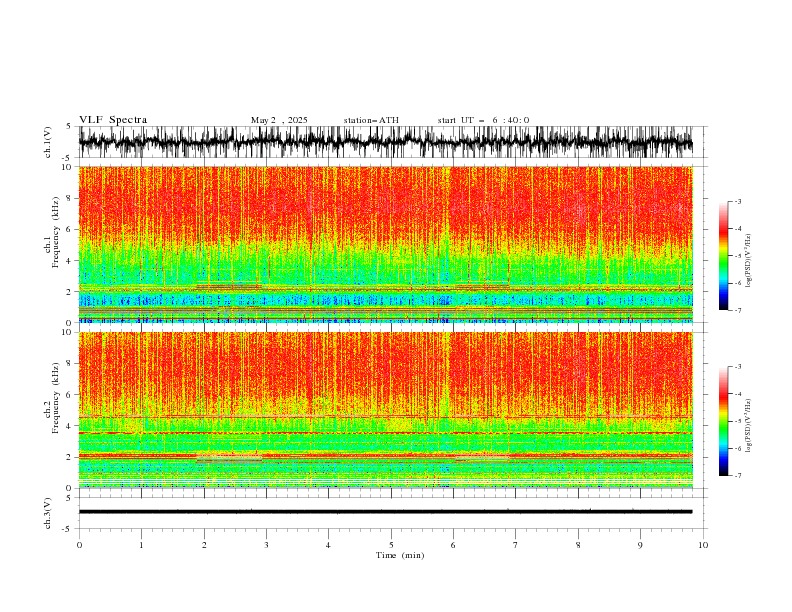Click the time axis tick label '7'
Viewport: 792px width, 612px height.
(516, 545)
